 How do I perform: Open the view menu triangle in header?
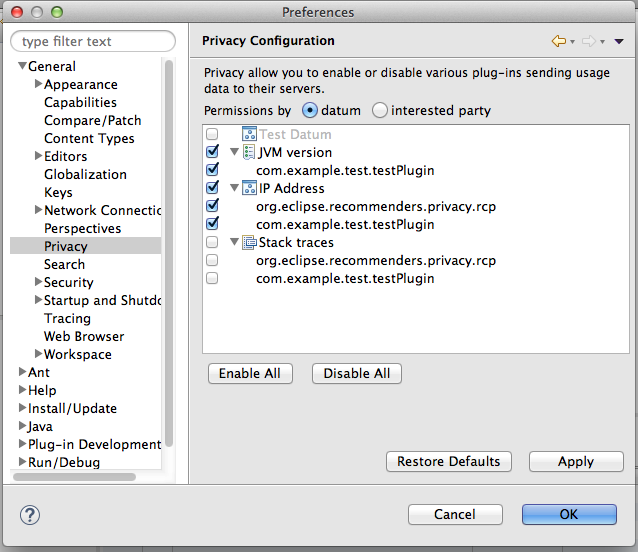(619, 41)
